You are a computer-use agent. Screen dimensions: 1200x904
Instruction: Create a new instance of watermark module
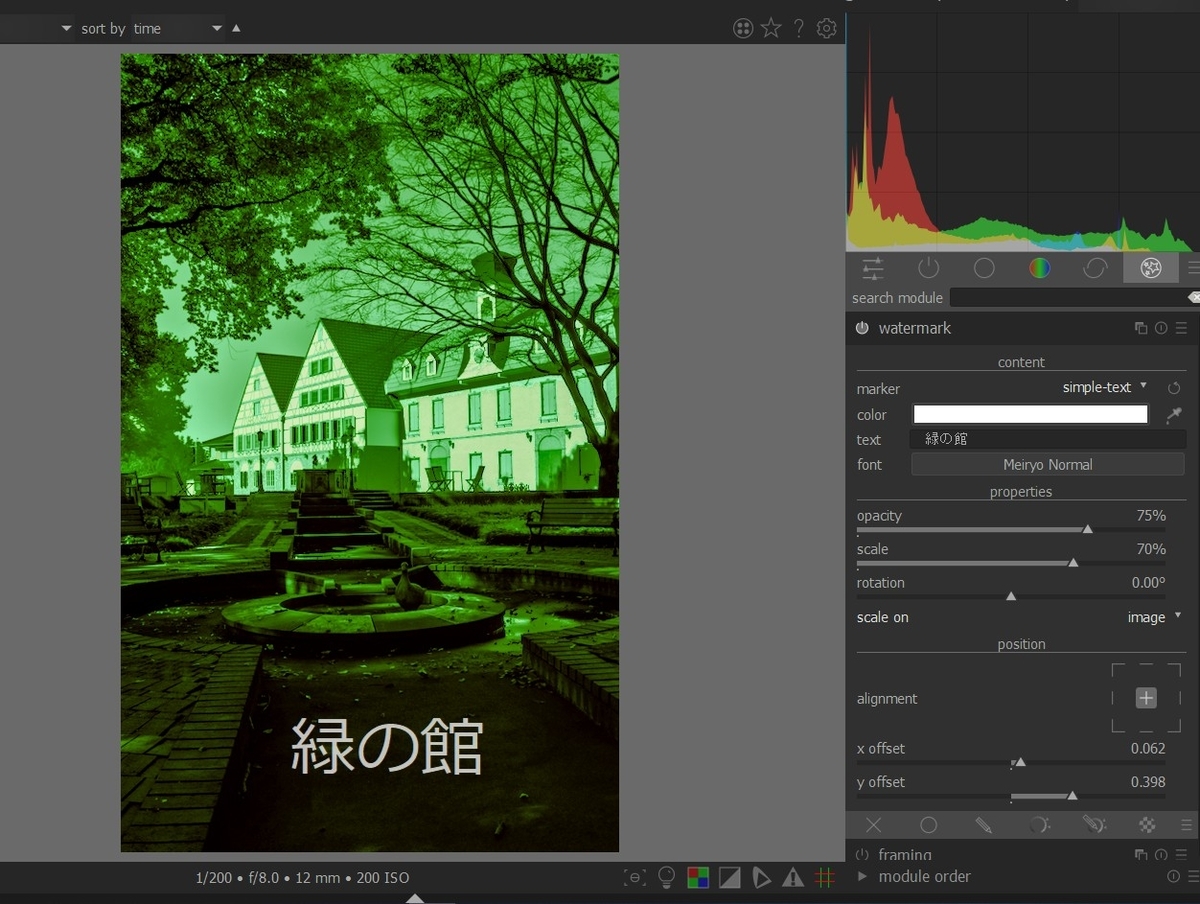coord(1141,328)
